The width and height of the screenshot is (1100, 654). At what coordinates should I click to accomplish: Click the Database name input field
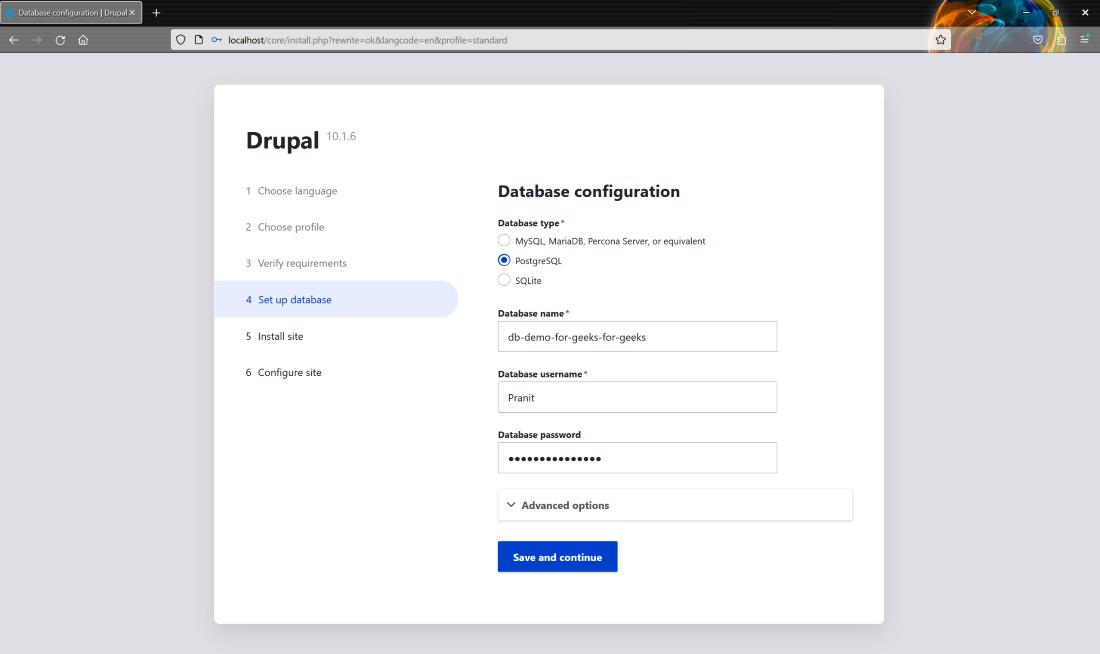tap(637, 337)
